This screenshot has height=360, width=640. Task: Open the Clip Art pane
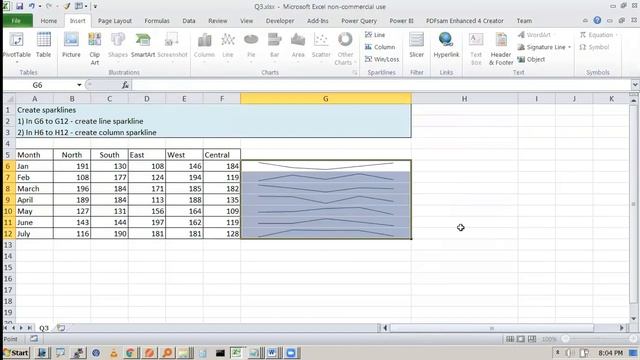tap(95, 49)
